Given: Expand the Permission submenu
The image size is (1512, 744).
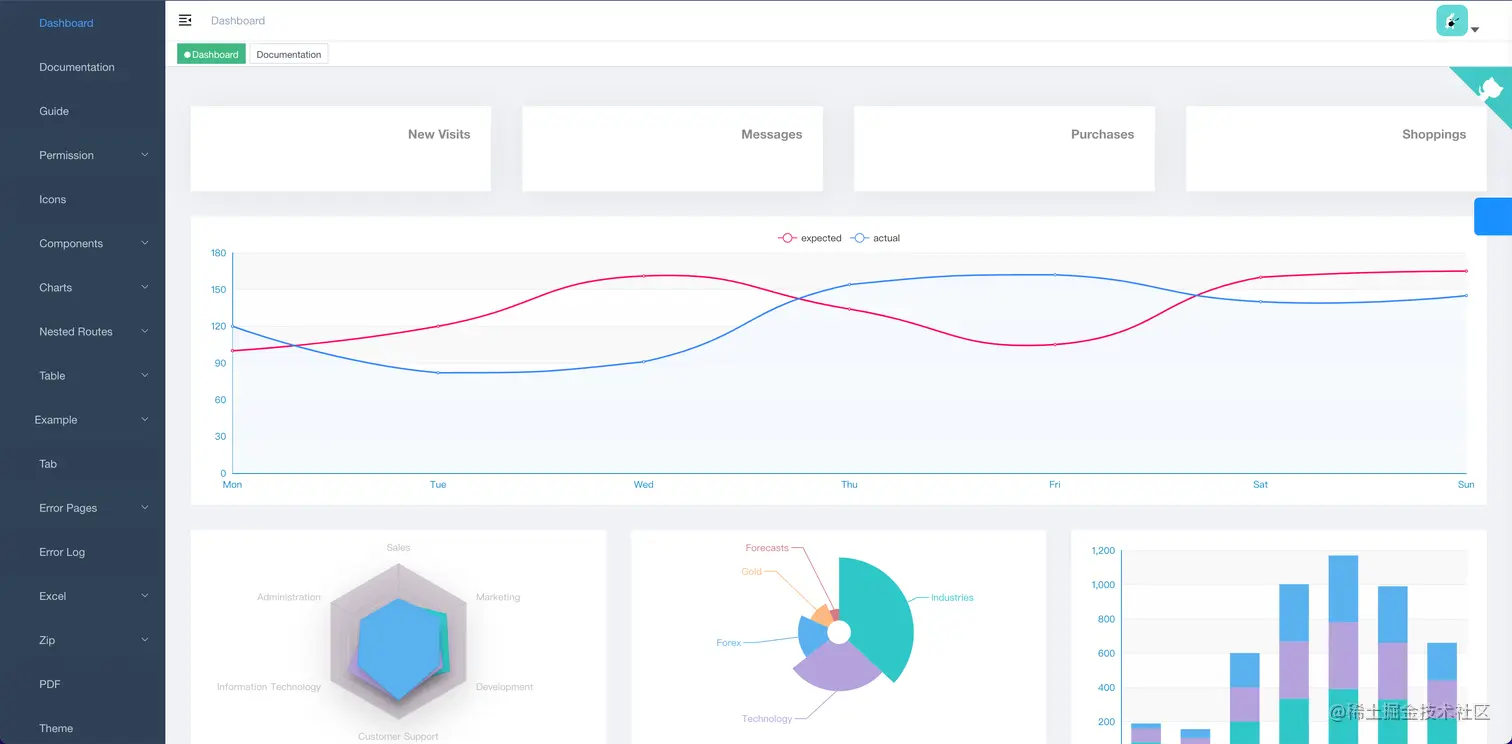Looking at the screenshot, I should 82,155.
